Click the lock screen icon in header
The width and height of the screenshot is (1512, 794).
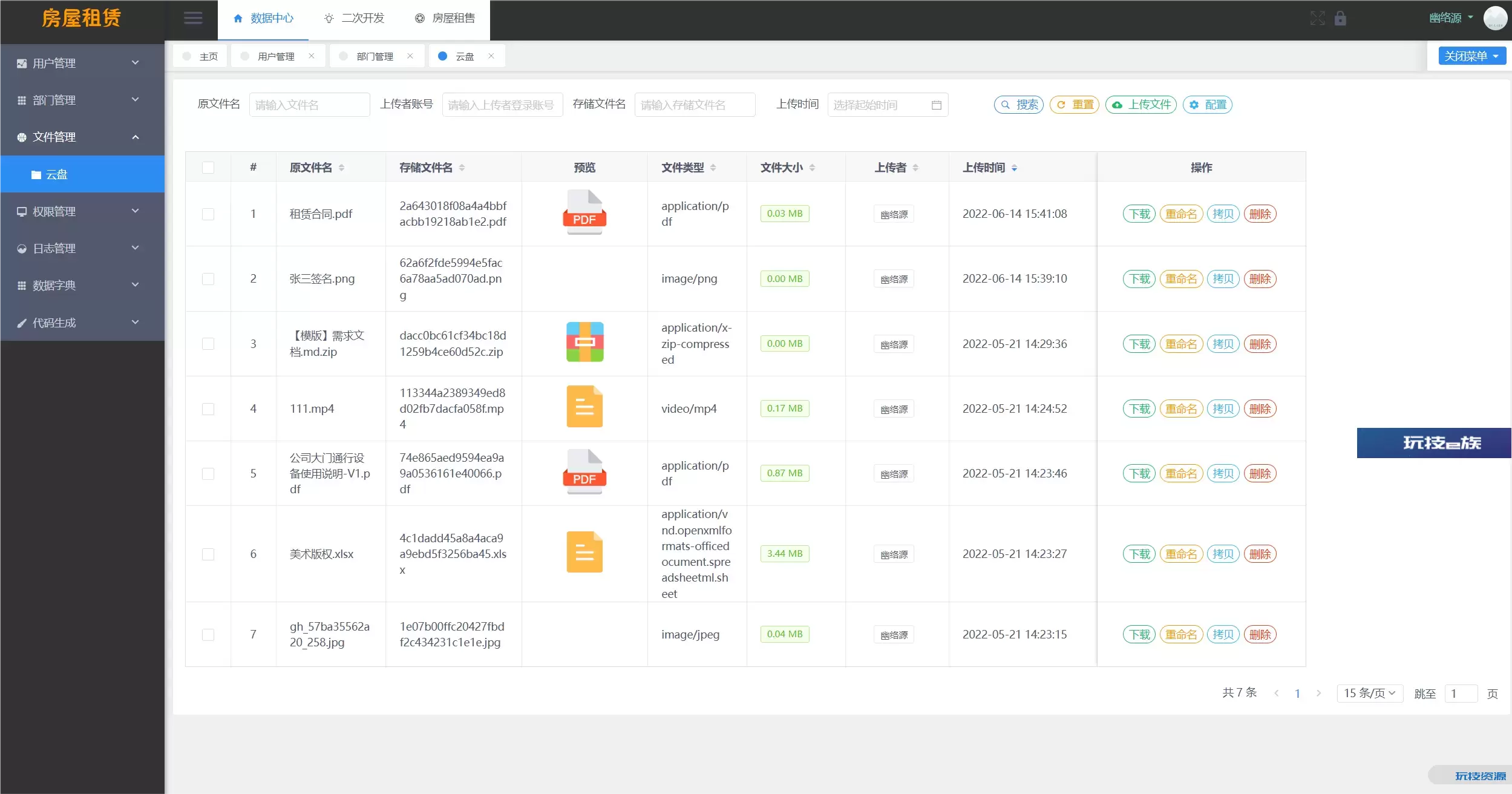point(1340,18)
